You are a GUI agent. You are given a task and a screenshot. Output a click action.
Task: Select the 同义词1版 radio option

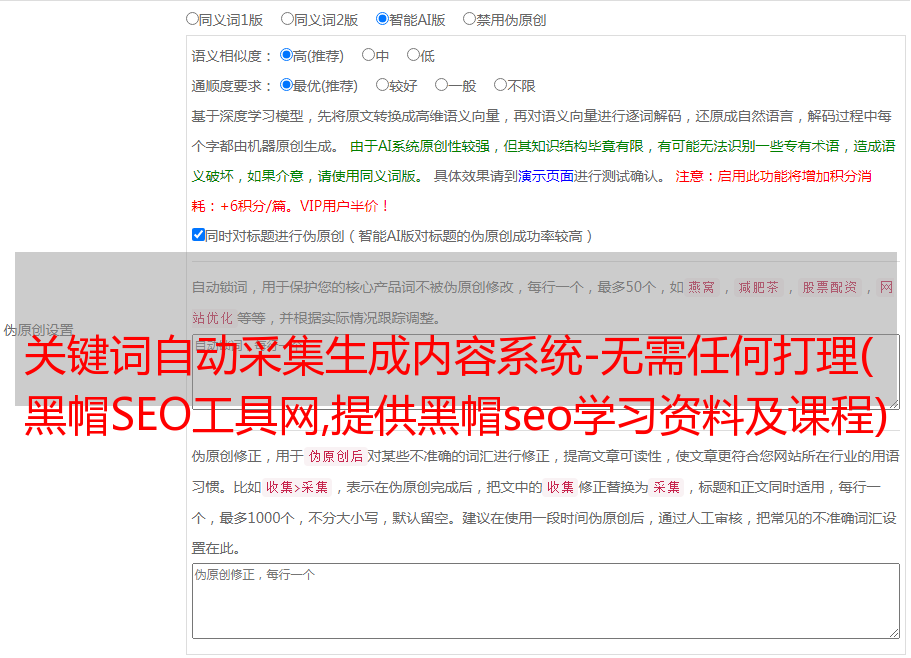[x=192, y=19]
